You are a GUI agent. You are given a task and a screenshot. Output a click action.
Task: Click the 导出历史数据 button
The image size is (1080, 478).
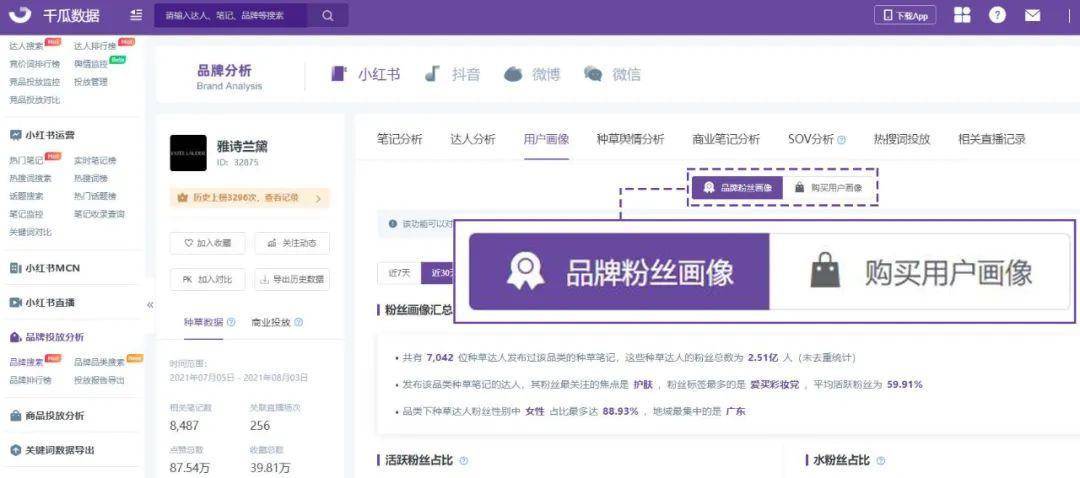292,279
